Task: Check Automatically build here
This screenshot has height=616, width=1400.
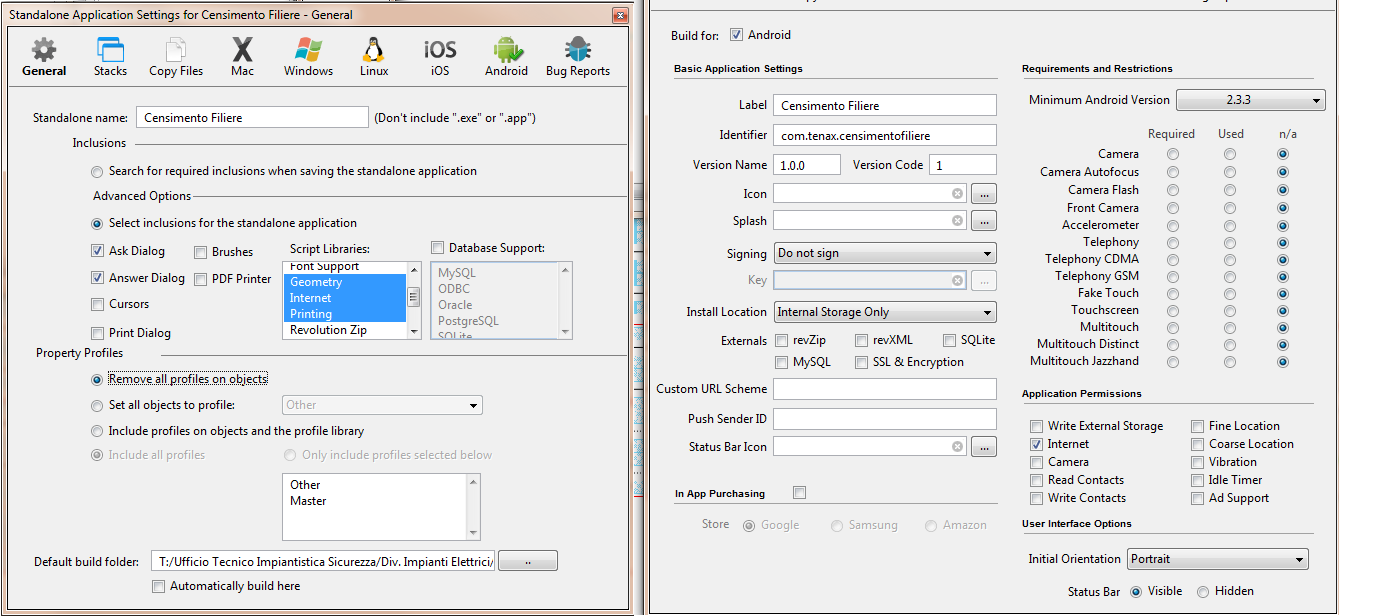Action: [x=158, y=586]
